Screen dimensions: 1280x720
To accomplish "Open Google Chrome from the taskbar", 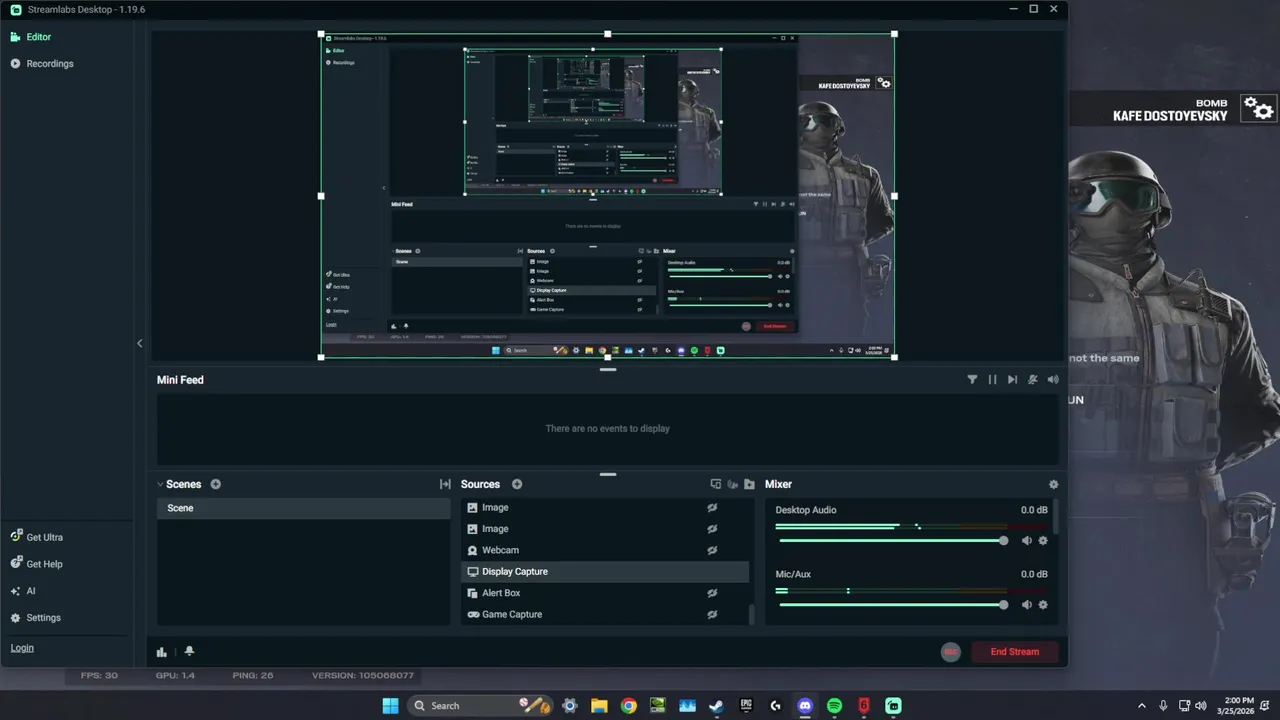I will click(x=628, y=705).
